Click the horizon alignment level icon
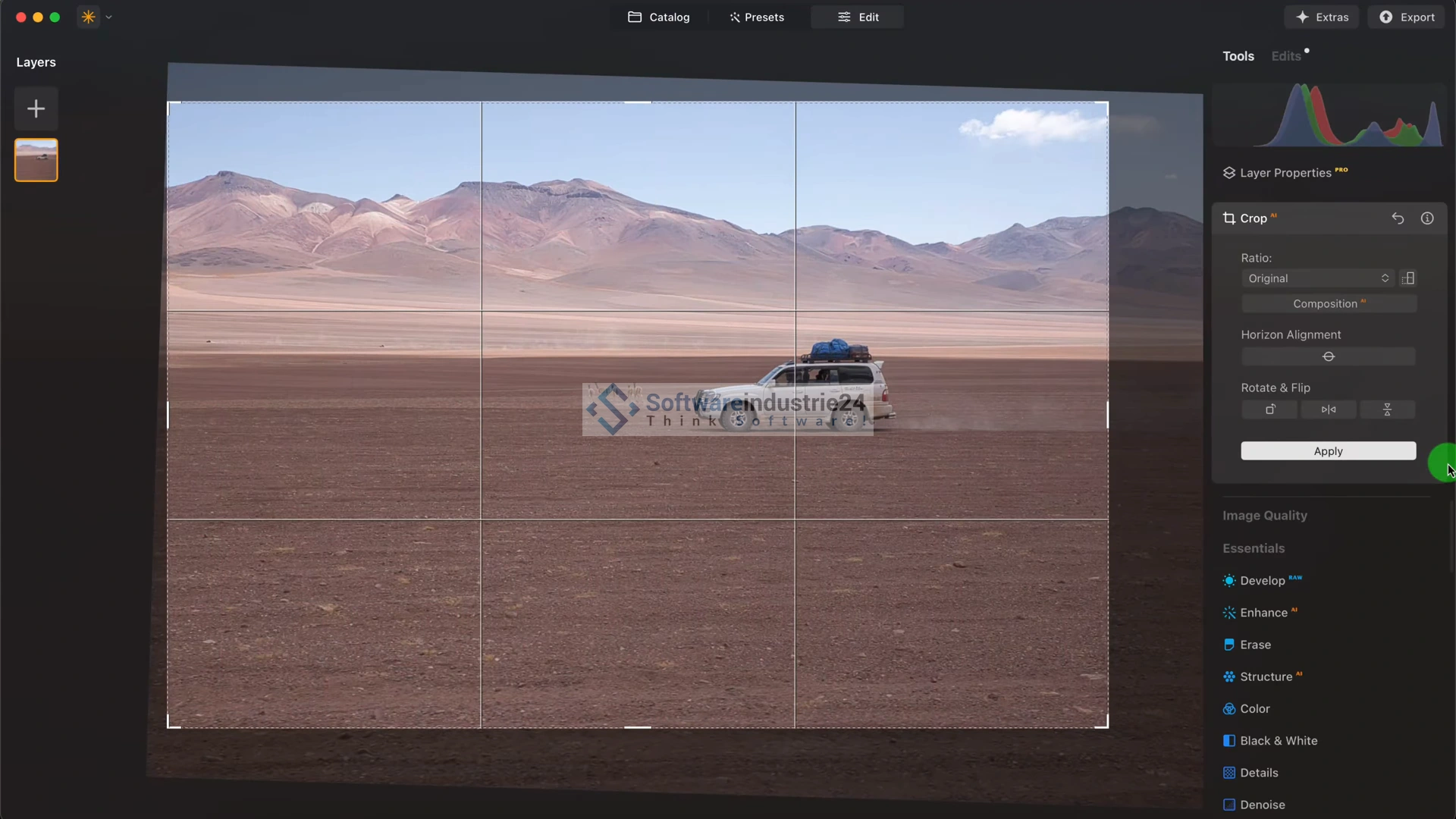Image resolution: width=1456 pixels, height=819 pixels. point(1328,356)
